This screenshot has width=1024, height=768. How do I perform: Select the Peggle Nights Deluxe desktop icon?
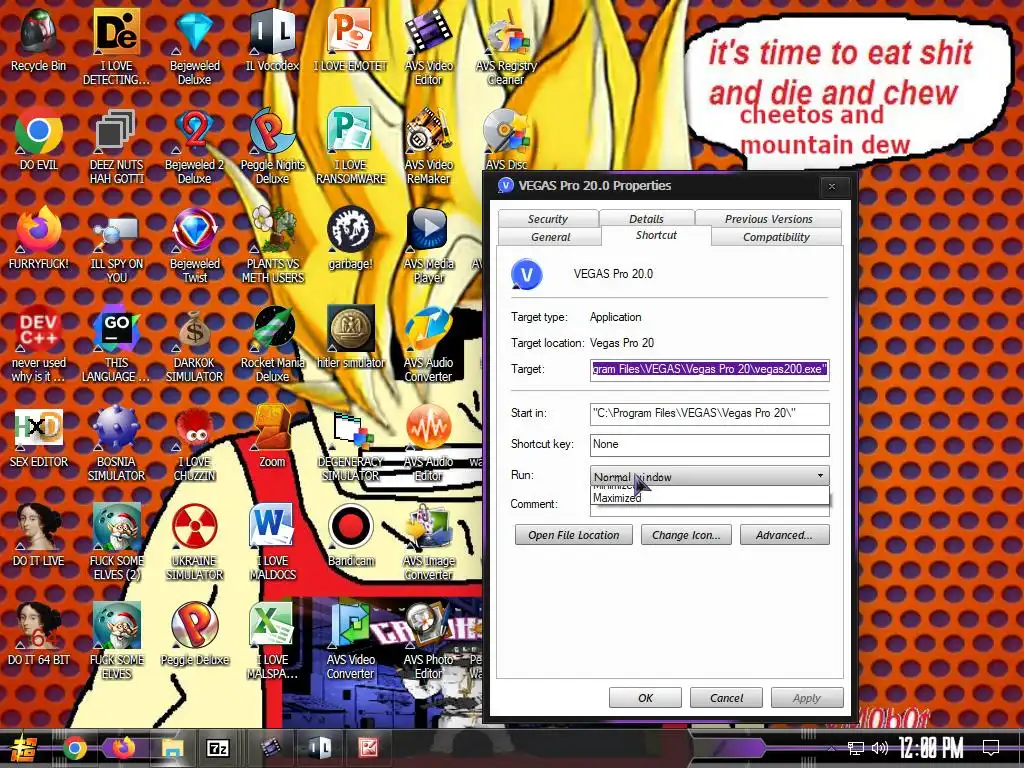pyautogui.click(x=272, y=146)
